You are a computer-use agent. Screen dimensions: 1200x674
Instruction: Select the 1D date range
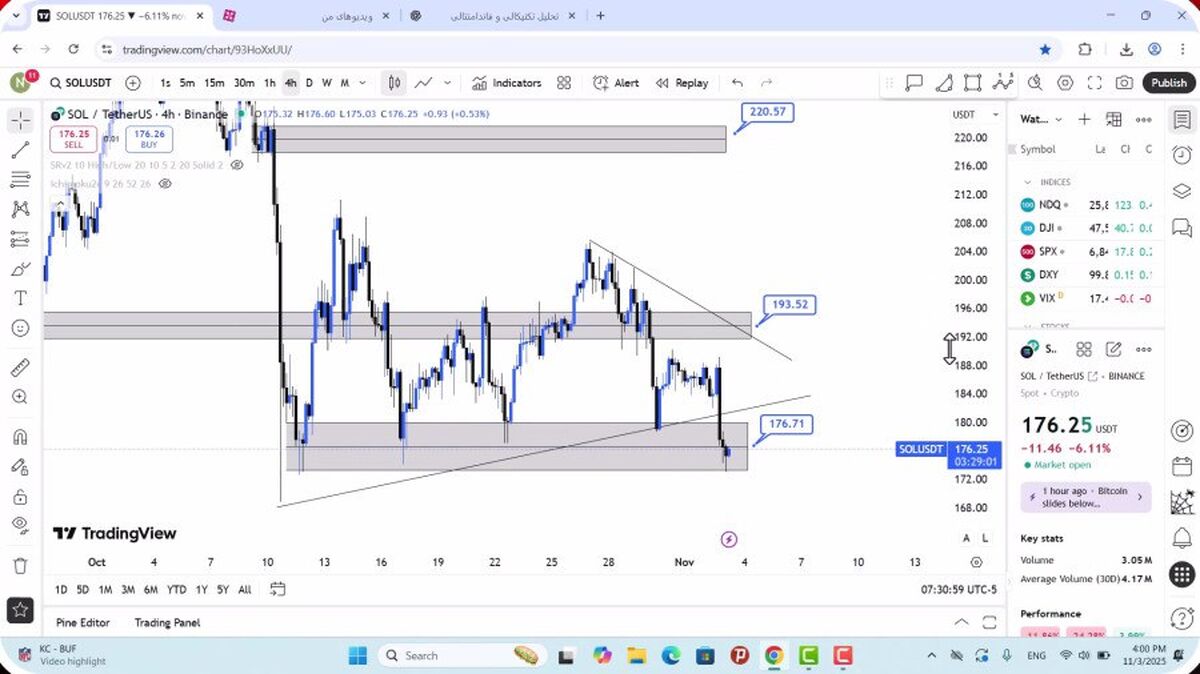point(61,590)
